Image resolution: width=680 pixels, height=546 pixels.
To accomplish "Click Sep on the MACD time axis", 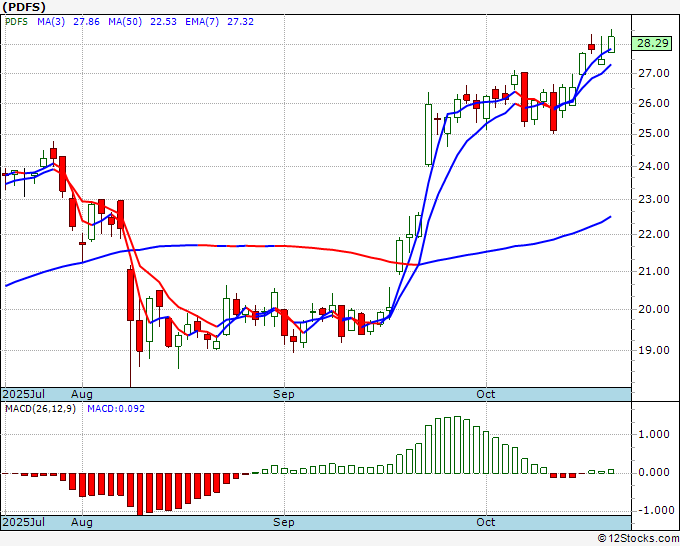I will point(284,522).
